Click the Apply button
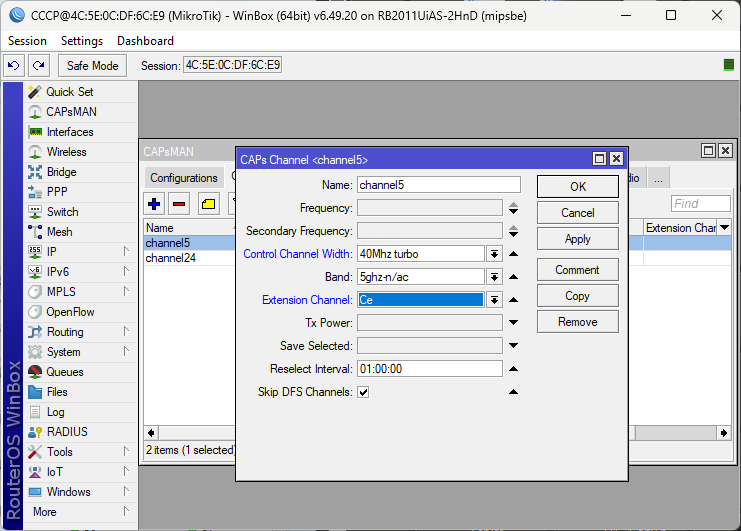 [x=577, y=239]
